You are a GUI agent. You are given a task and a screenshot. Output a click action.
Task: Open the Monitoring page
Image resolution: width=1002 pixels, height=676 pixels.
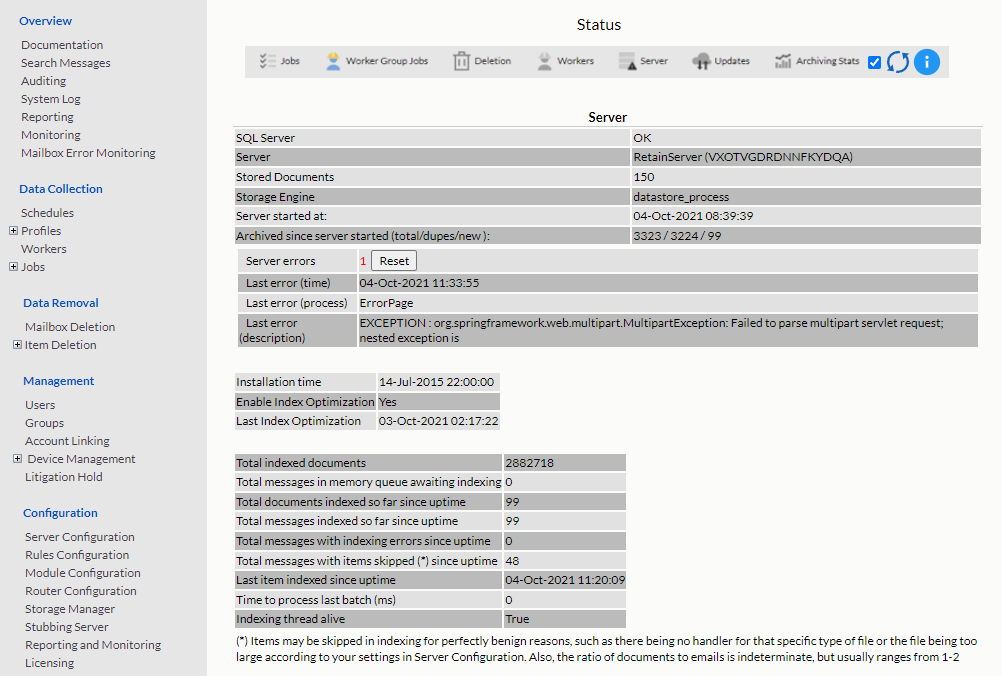click(x=50, y=135)
